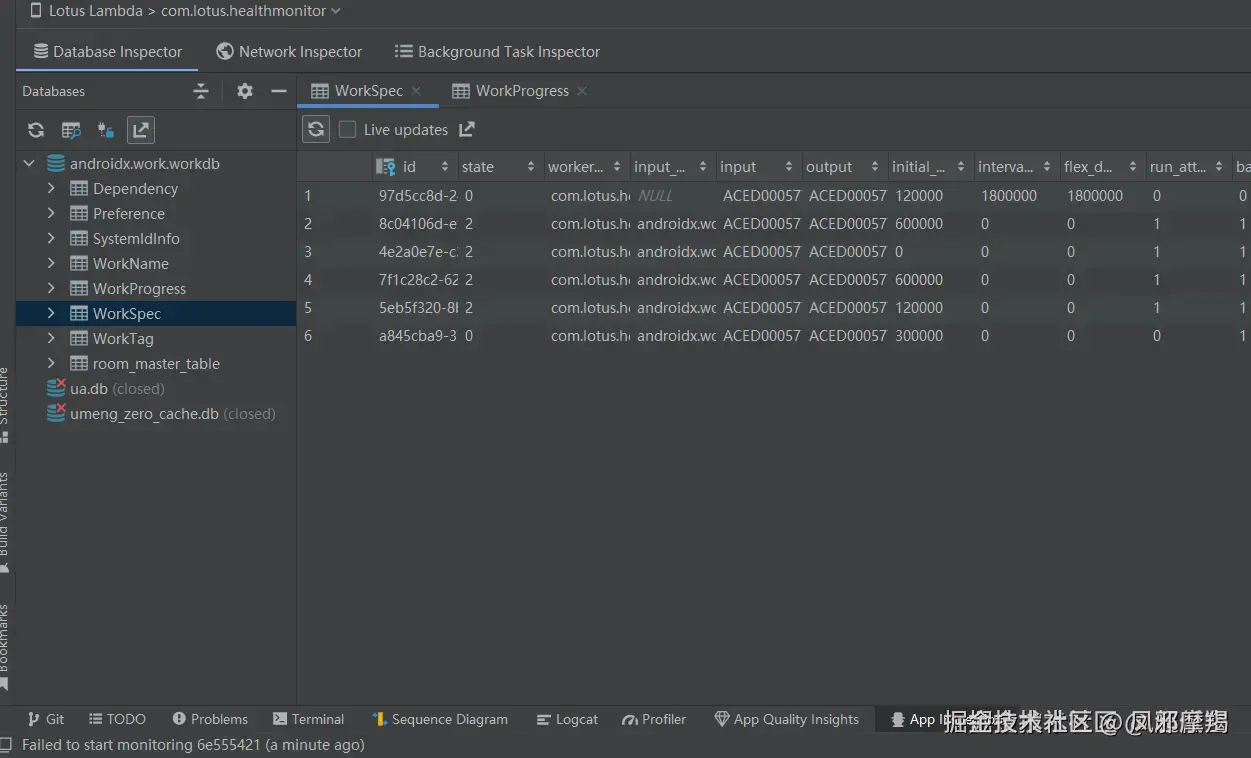Viewport: 1251px width, 758px height.
Task: Collapse the androidx.work.workdb database node
Action: coord(28,164)
